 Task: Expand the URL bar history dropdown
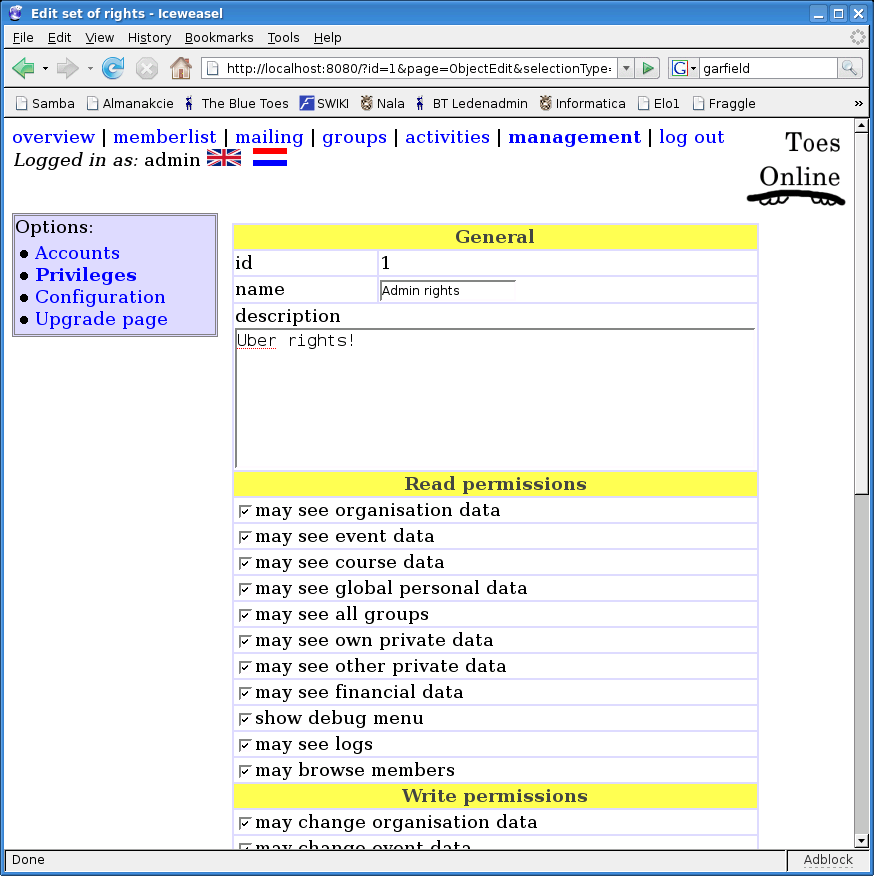click(626, 68)
